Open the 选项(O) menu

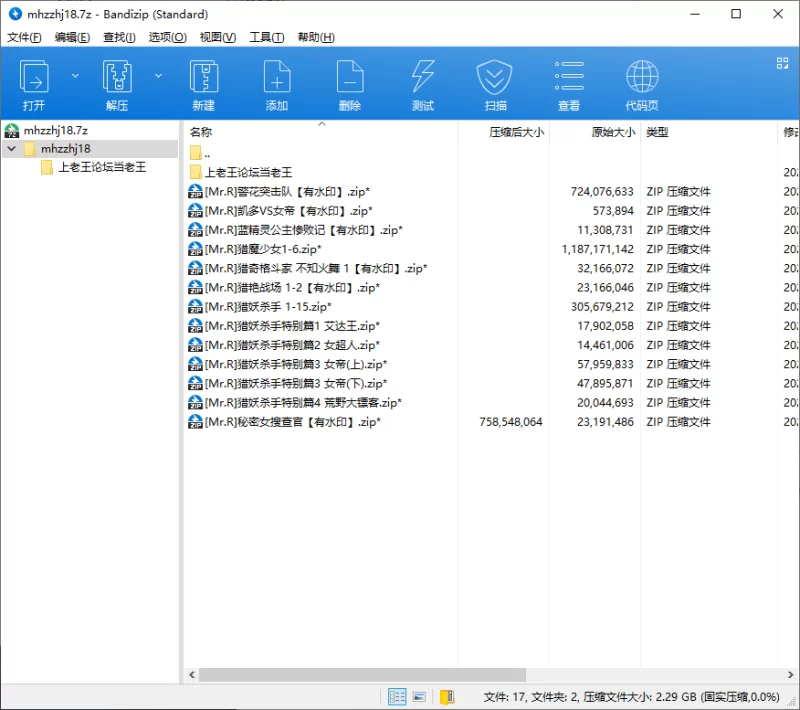click(167, 37)
